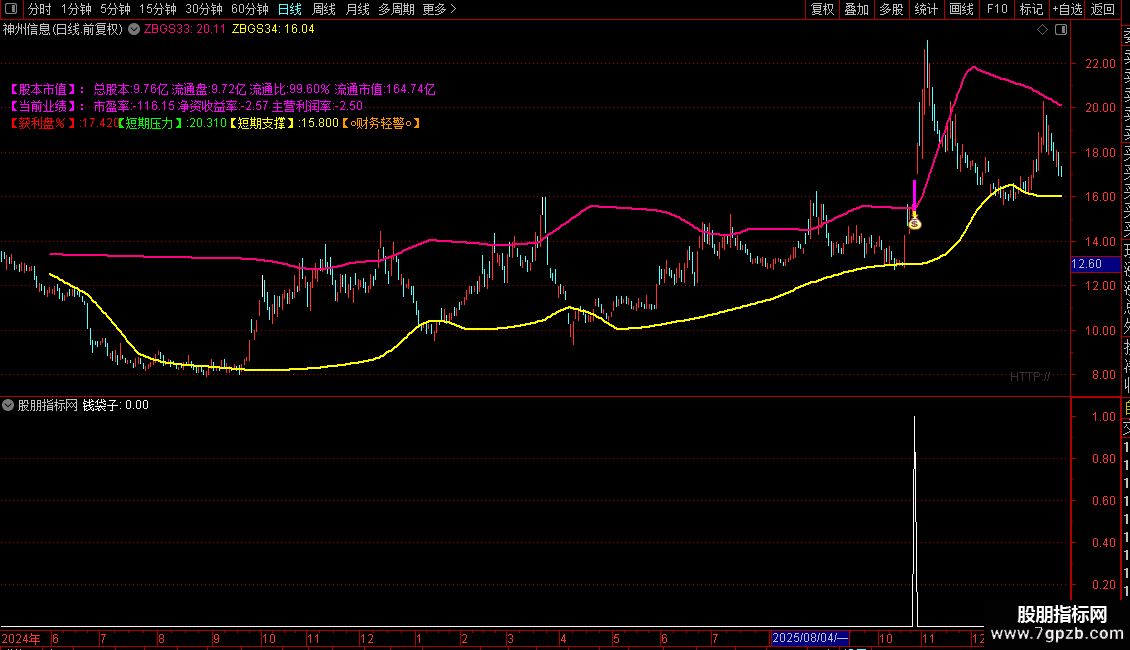
Task: Select the 5分钟 period tab
Action: pyautogui.click(x=115, y=9)
